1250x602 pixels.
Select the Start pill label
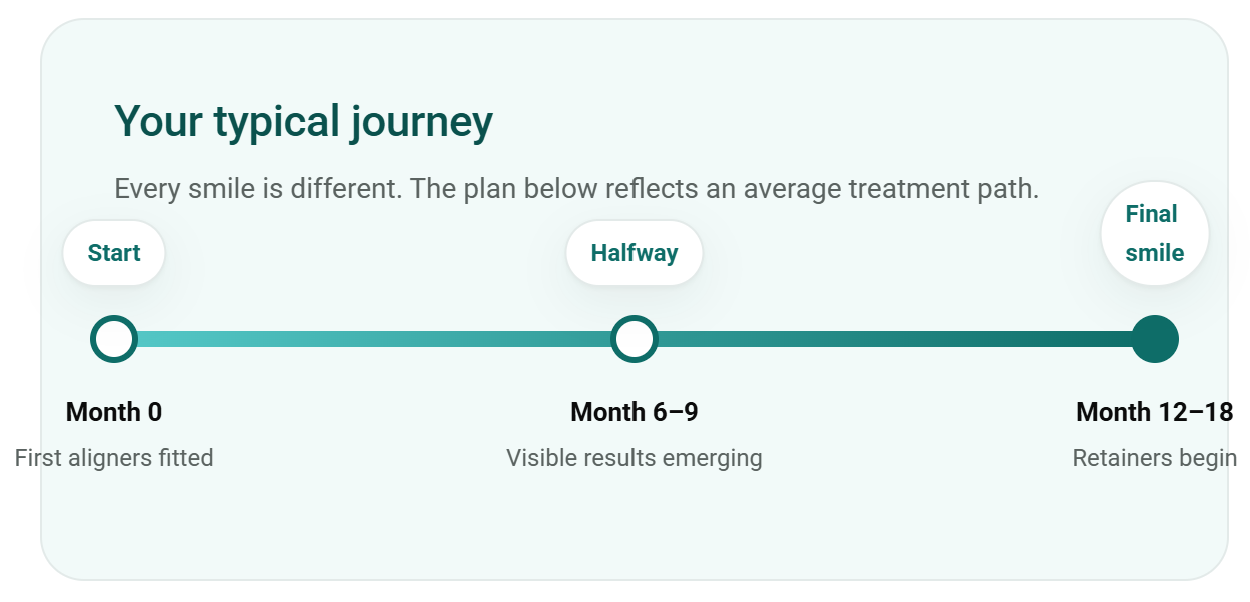click(114, 253)
